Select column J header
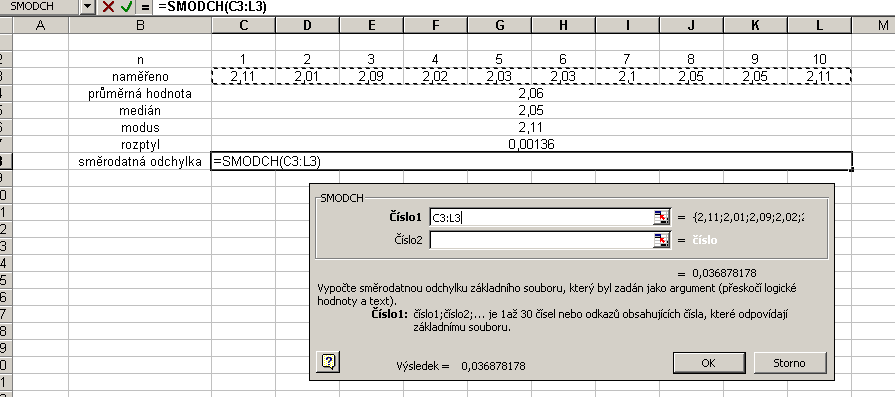Viewport: 895px width, 397px height. (691, 25)
